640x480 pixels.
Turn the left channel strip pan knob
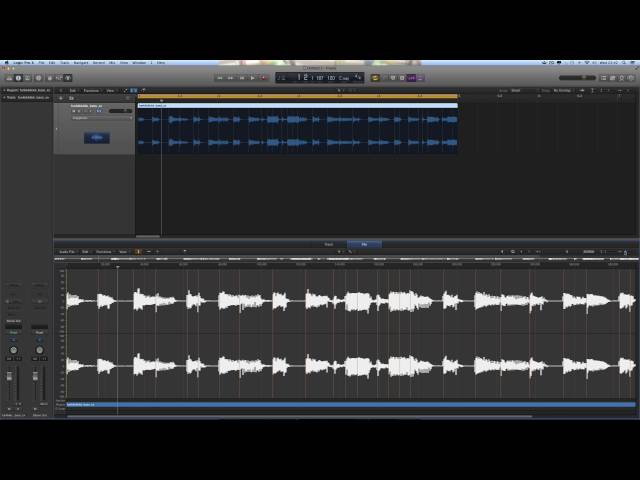13,350
